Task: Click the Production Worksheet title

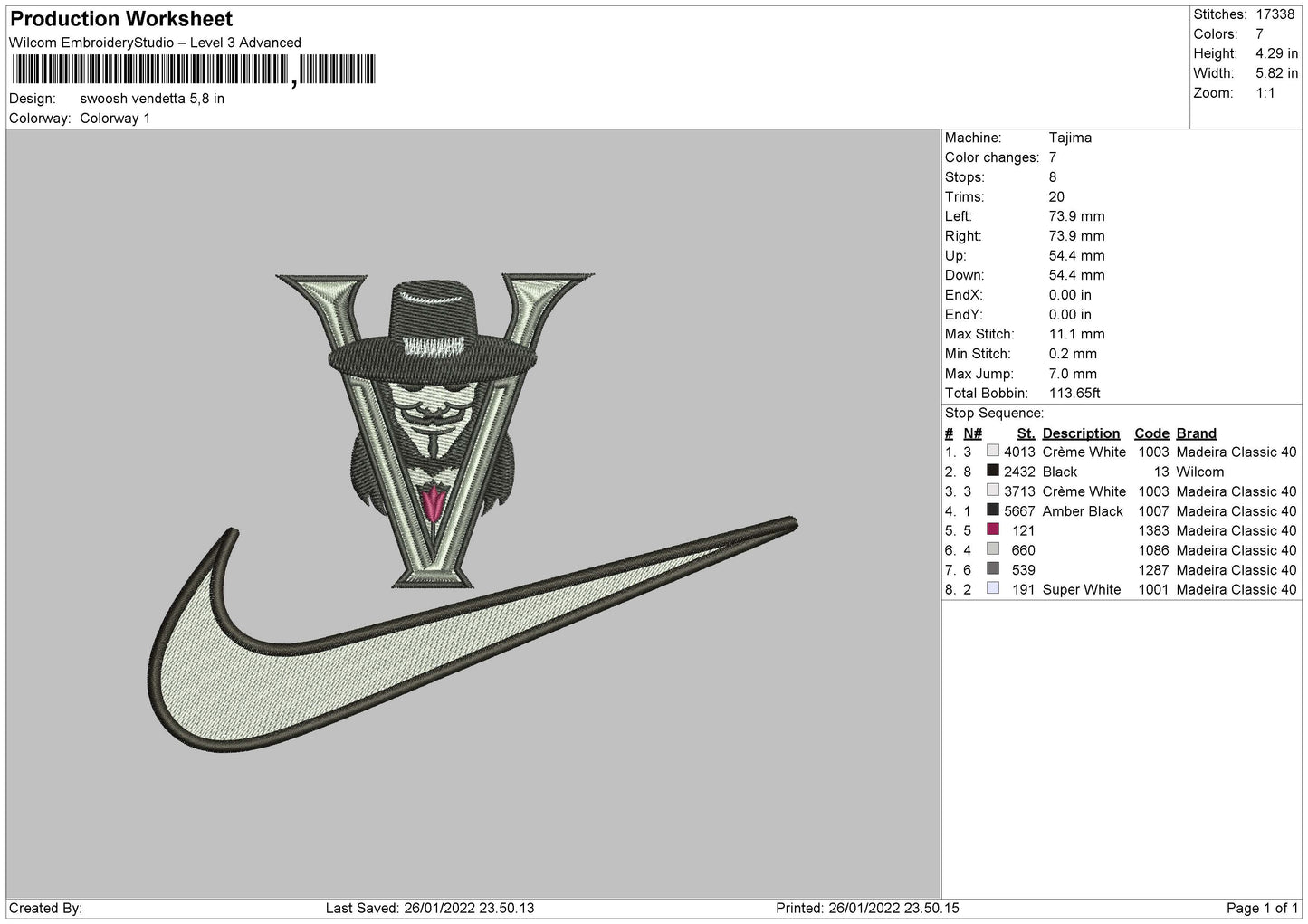Action: click(121, 19)
